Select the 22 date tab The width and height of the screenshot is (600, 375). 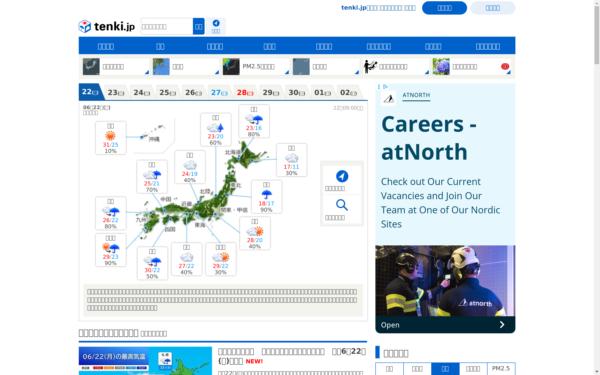[x=90, y=92]
